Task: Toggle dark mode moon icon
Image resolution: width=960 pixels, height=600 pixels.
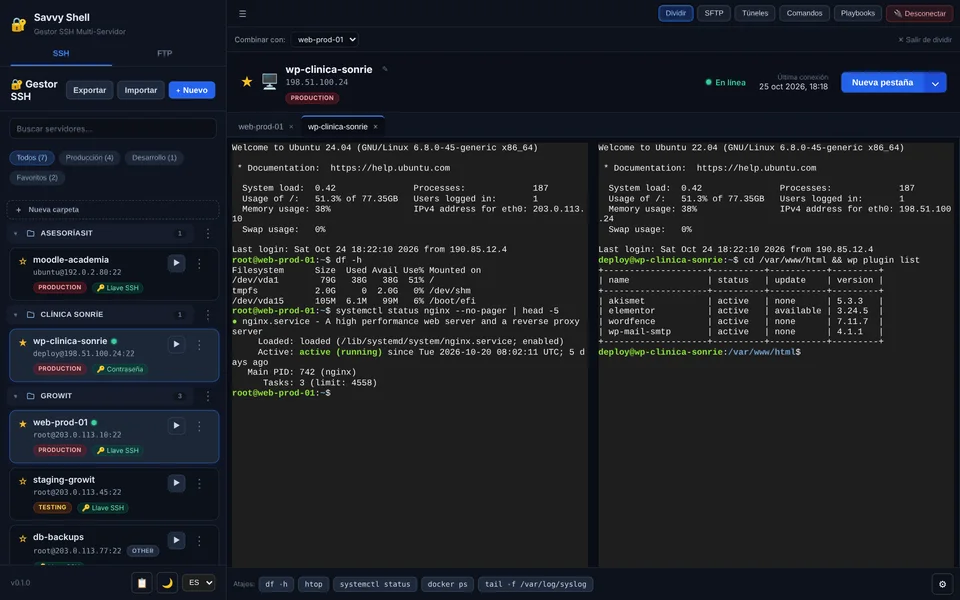Action: [x=167, y=583]
